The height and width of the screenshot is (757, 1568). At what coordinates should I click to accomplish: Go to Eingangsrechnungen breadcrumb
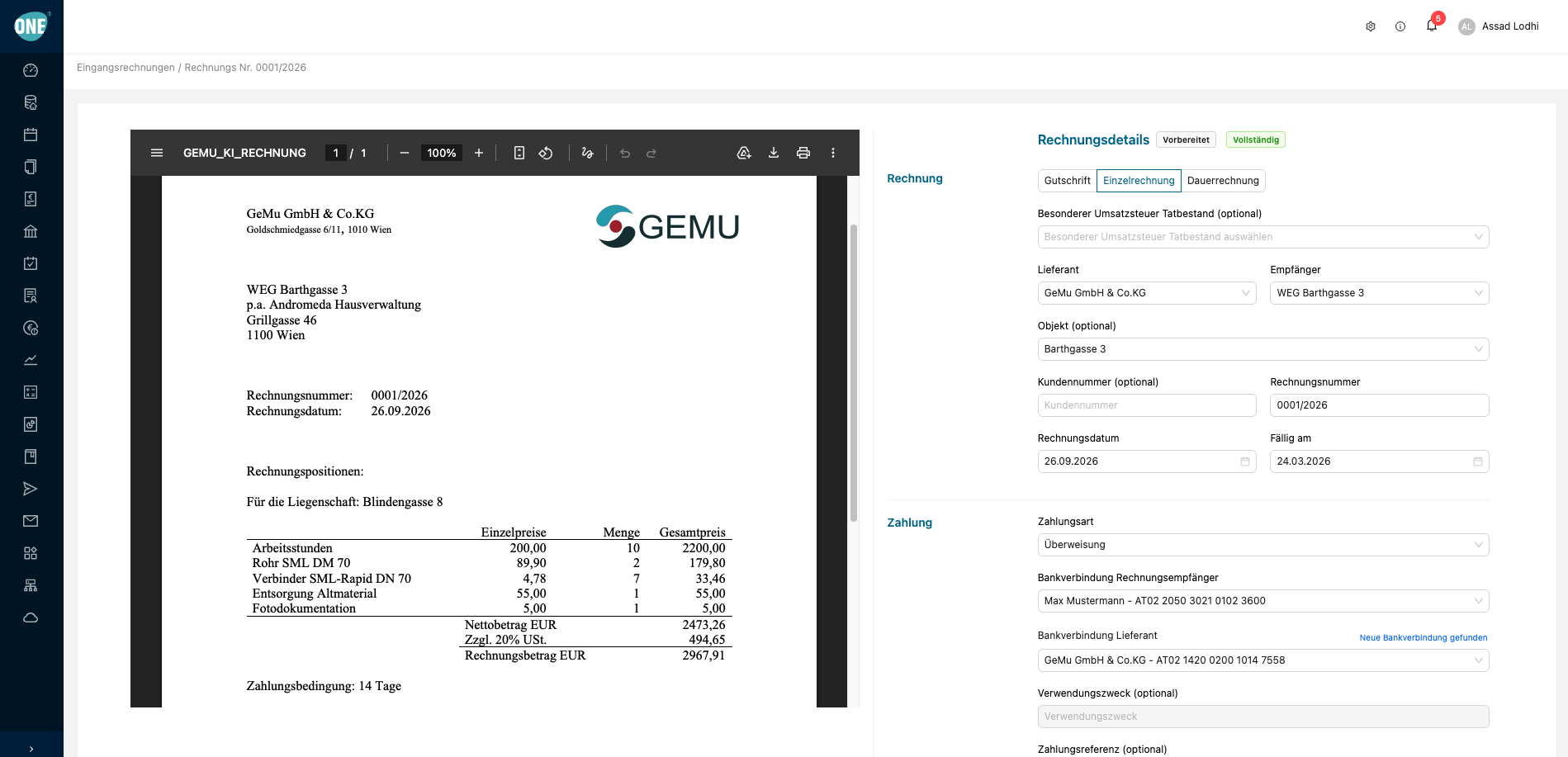coord(126,68)
